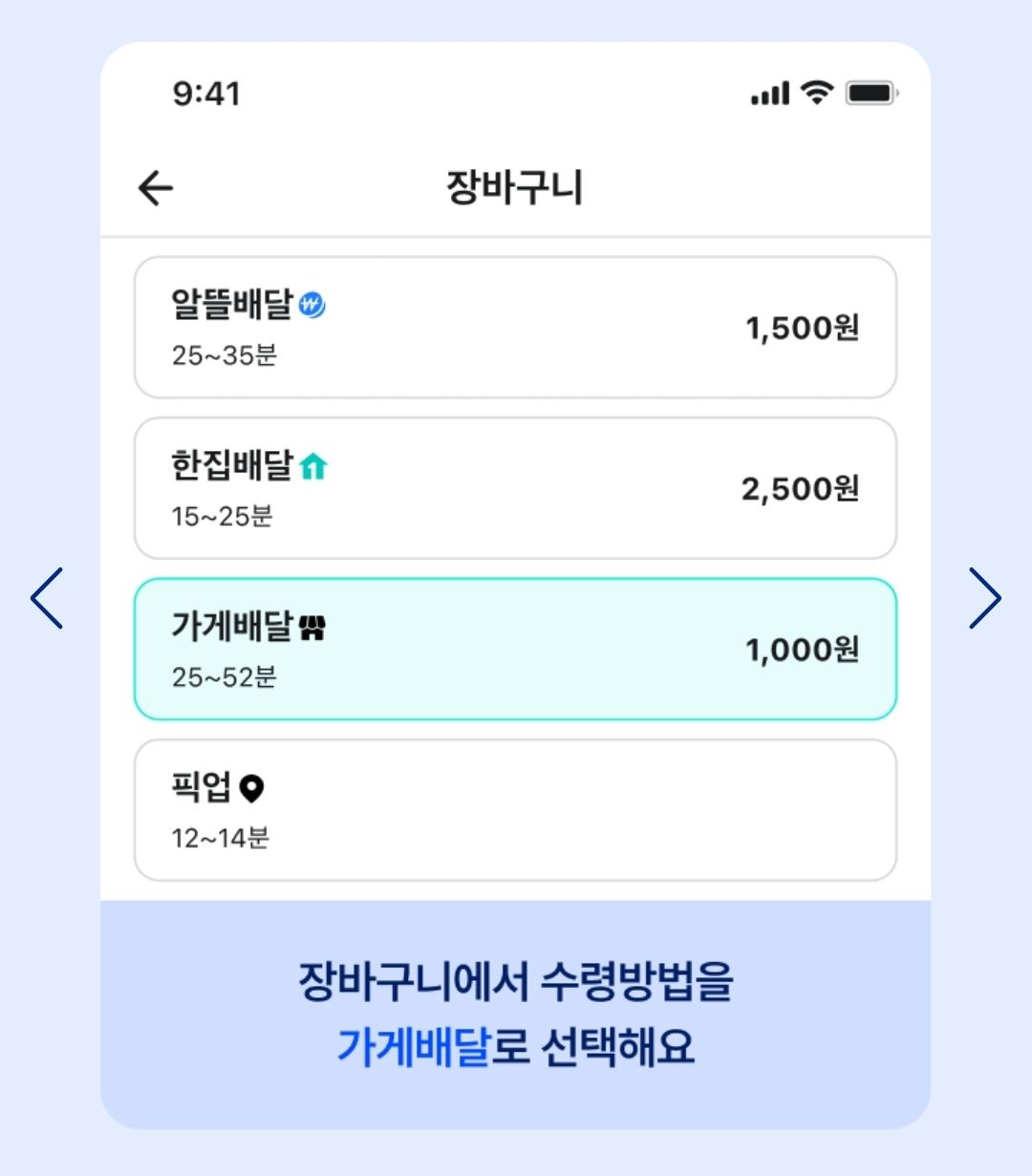Image resolution: width=1032 pixels, height=1176 pixels.
Task: Click the 1,000원 fee for 가게배달
Action: click(803, 650)
